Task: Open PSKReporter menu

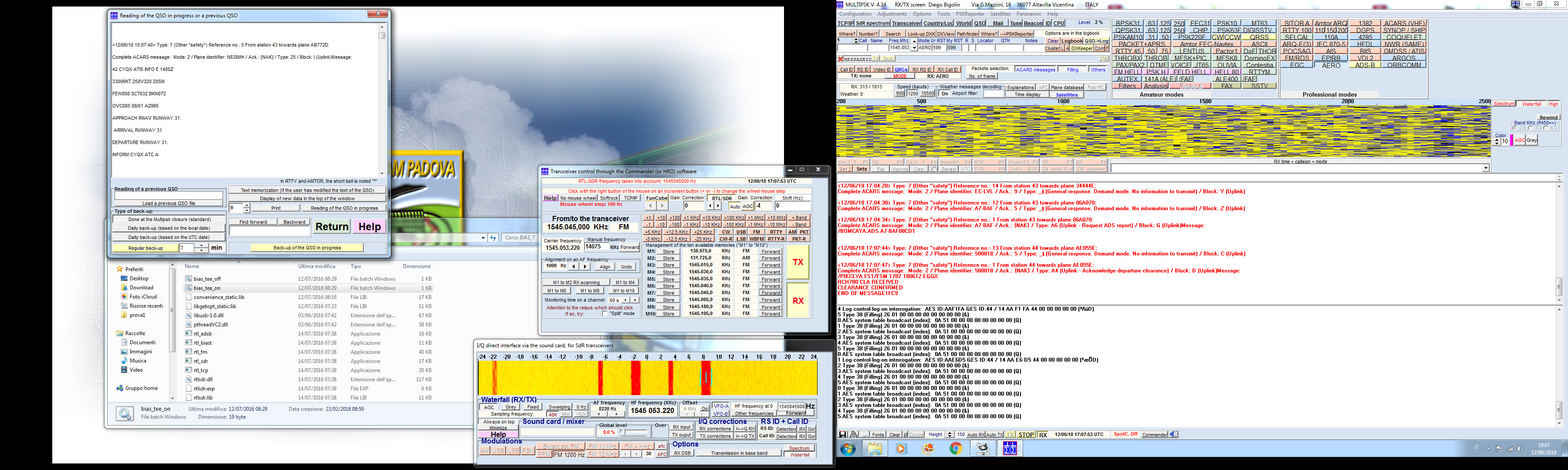Action: click(x=970, y=14)
